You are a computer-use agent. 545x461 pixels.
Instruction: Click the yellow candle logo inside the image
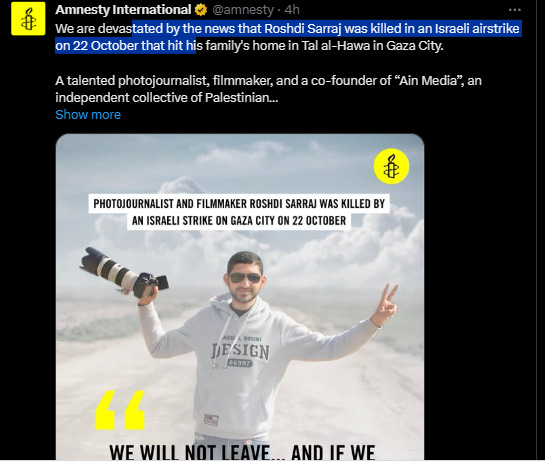click(391, 166)
